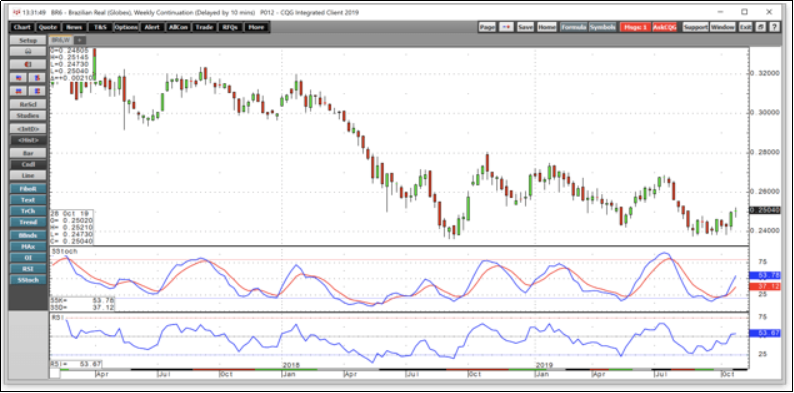Viewport: 794px width, 393px height.
Task: Add a new chart tab with plus
Action: pos(80,40)
